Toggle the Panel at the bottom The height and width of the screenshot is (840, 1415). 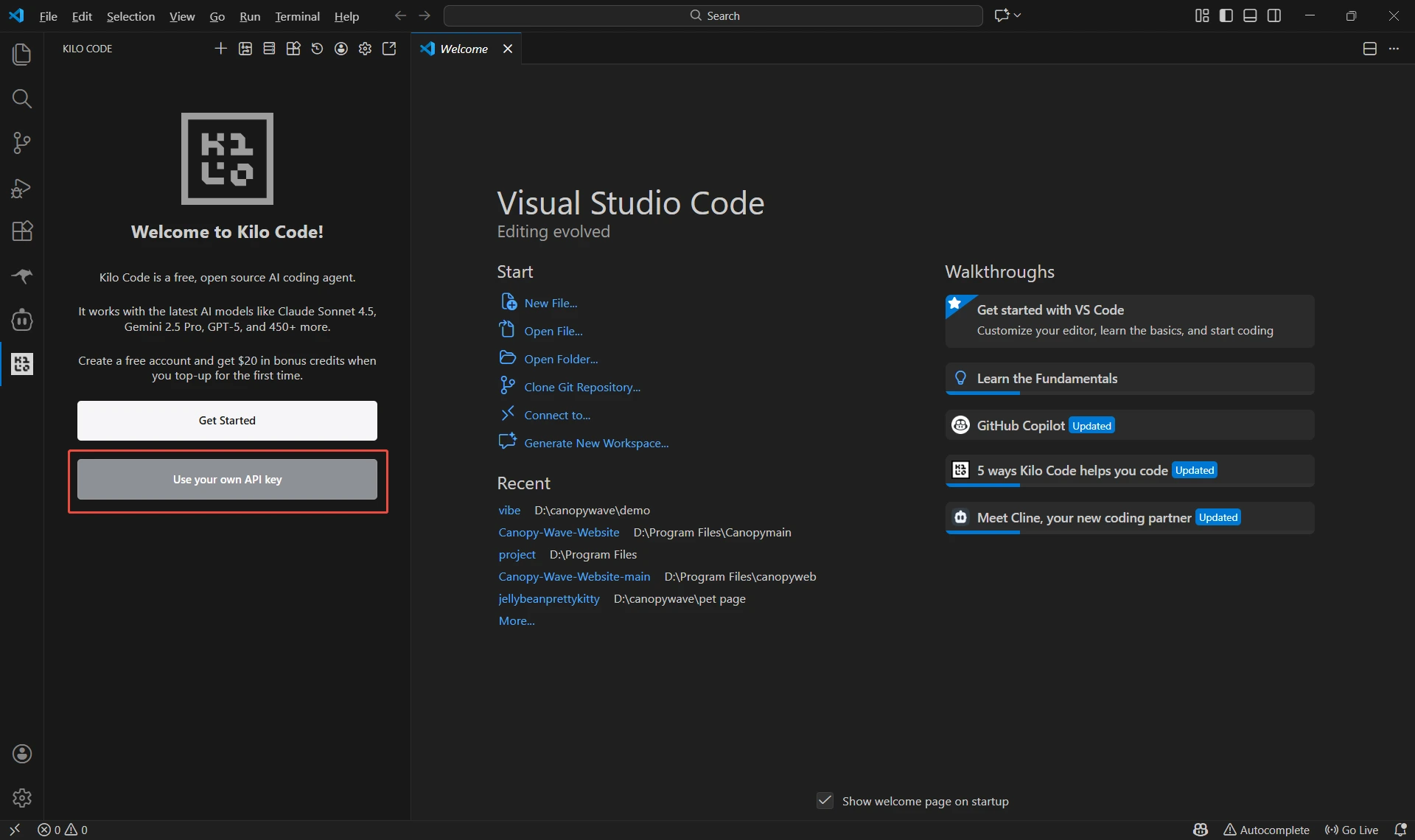(1250, 15)
